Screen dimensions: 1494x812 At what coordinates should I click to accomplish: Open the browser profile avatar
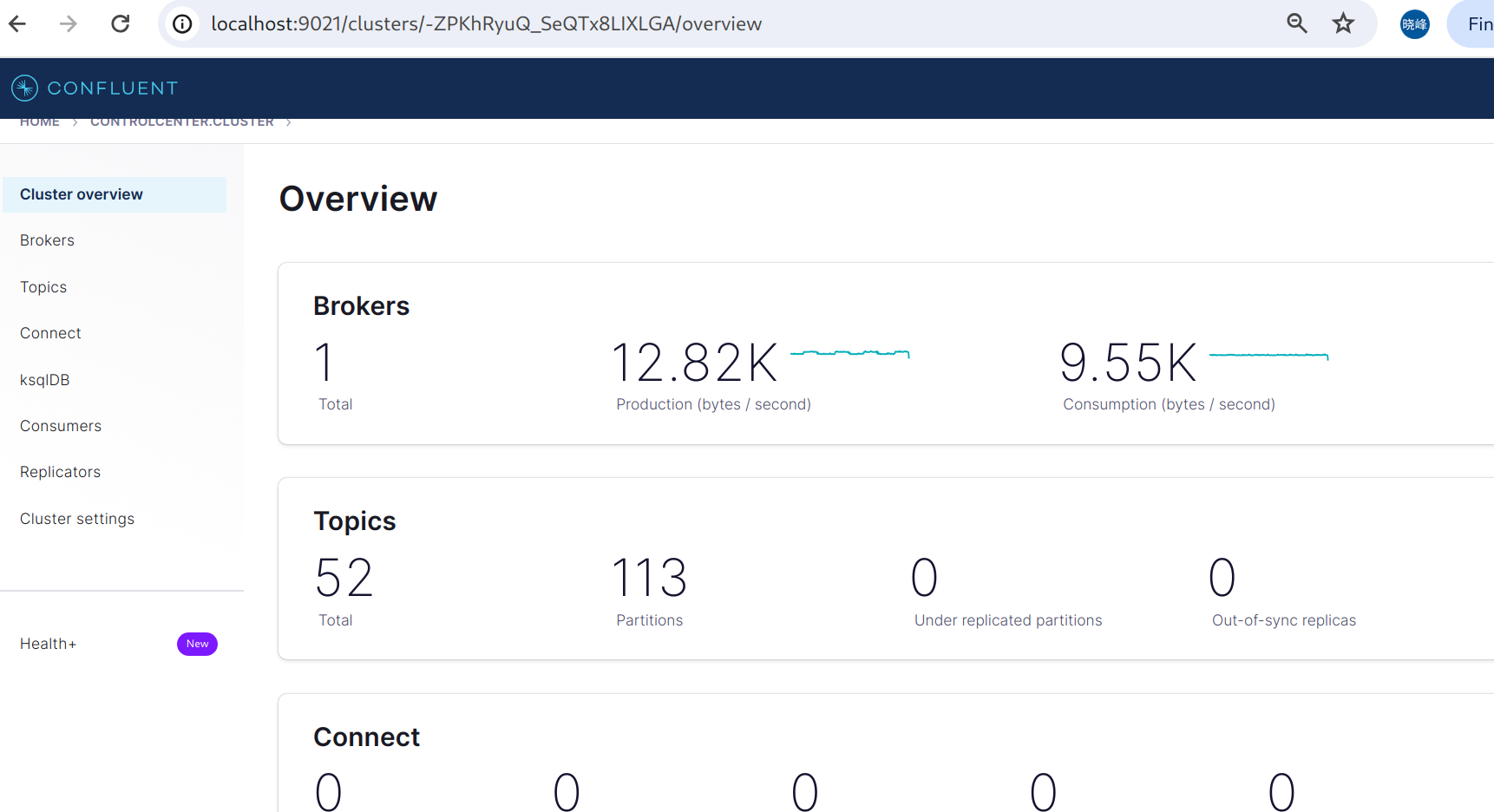pos(1415,24)
